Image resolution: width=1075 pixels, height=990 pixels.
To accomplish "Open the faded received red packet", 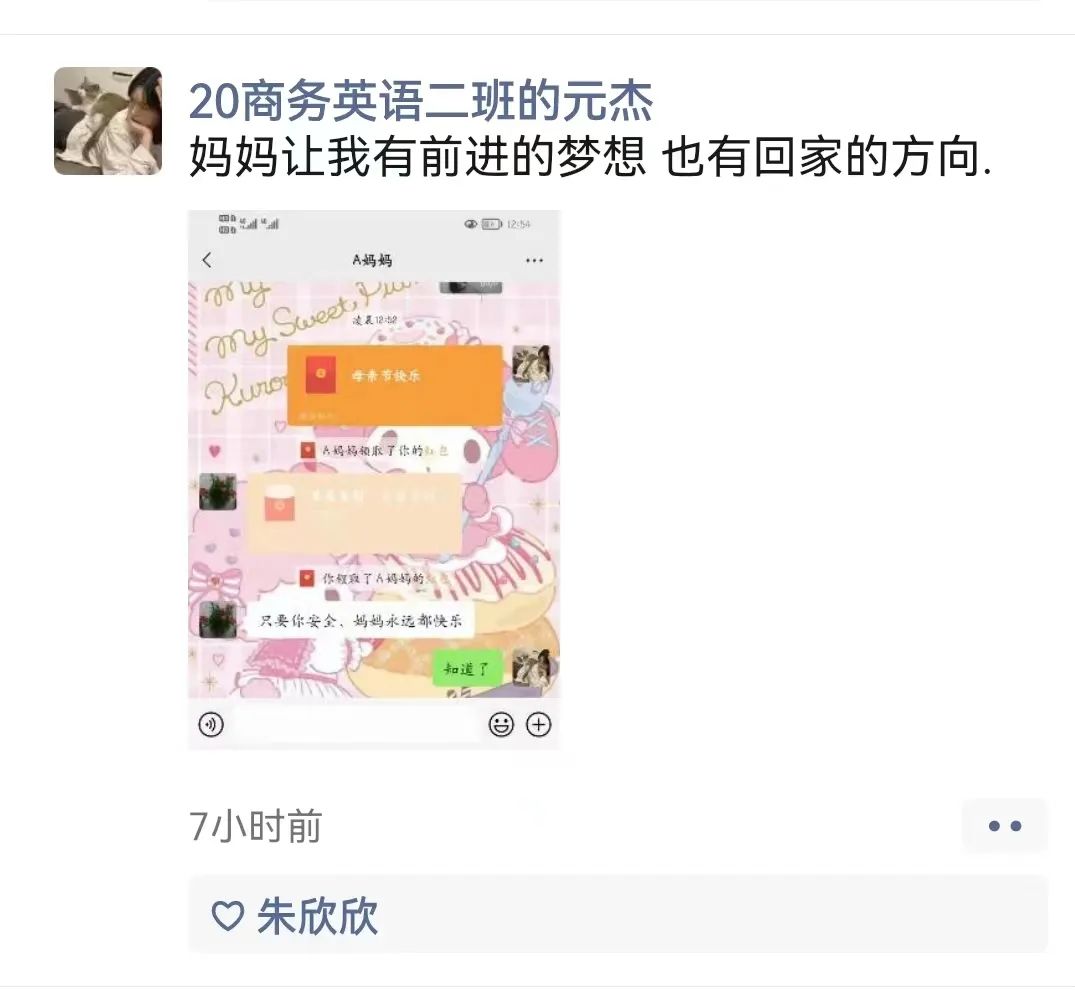I will (x=354, y=513).
